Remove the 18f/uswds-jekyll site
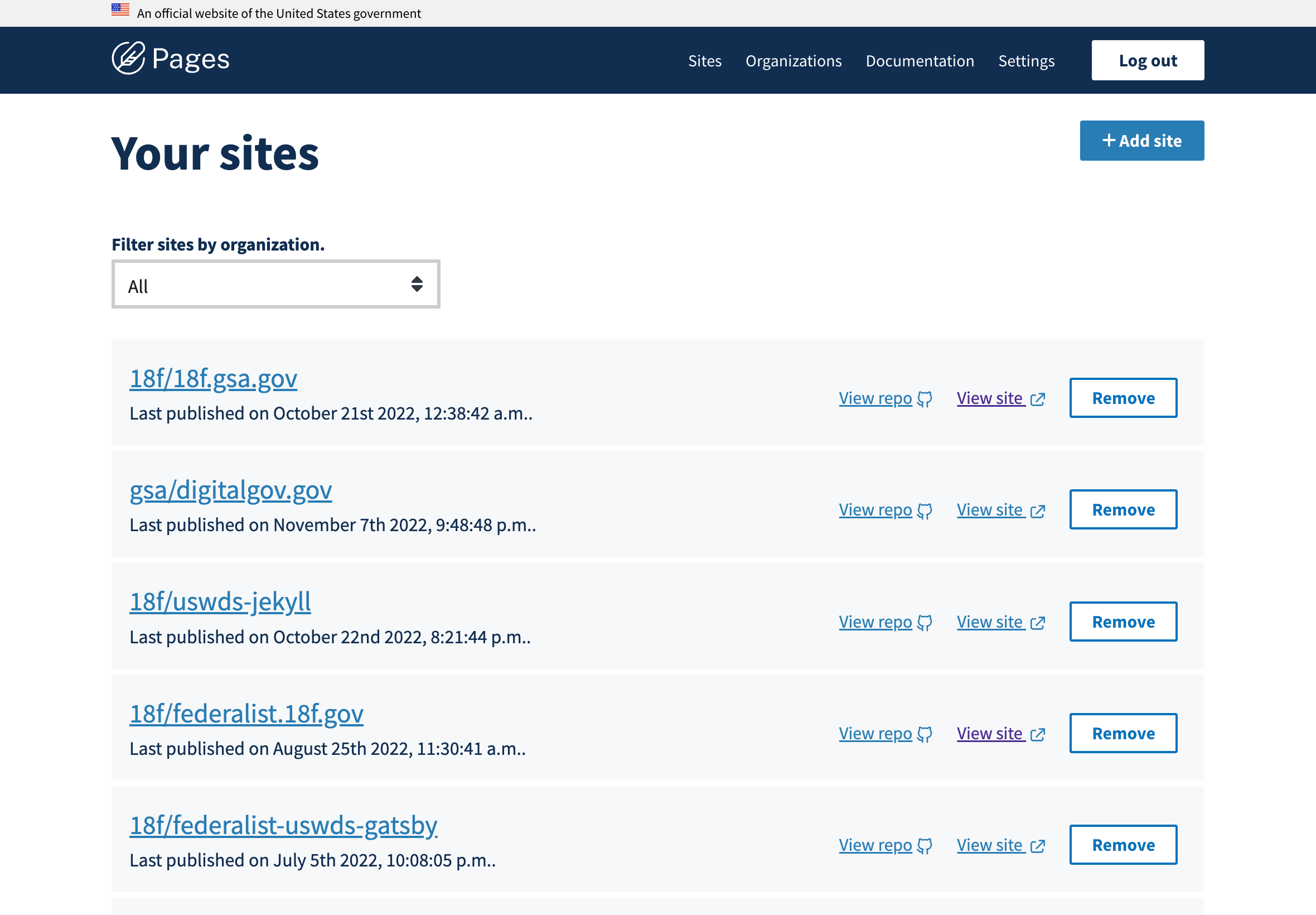The width and height of the screenshot is (1316, 915). (x=1123, y=621)
